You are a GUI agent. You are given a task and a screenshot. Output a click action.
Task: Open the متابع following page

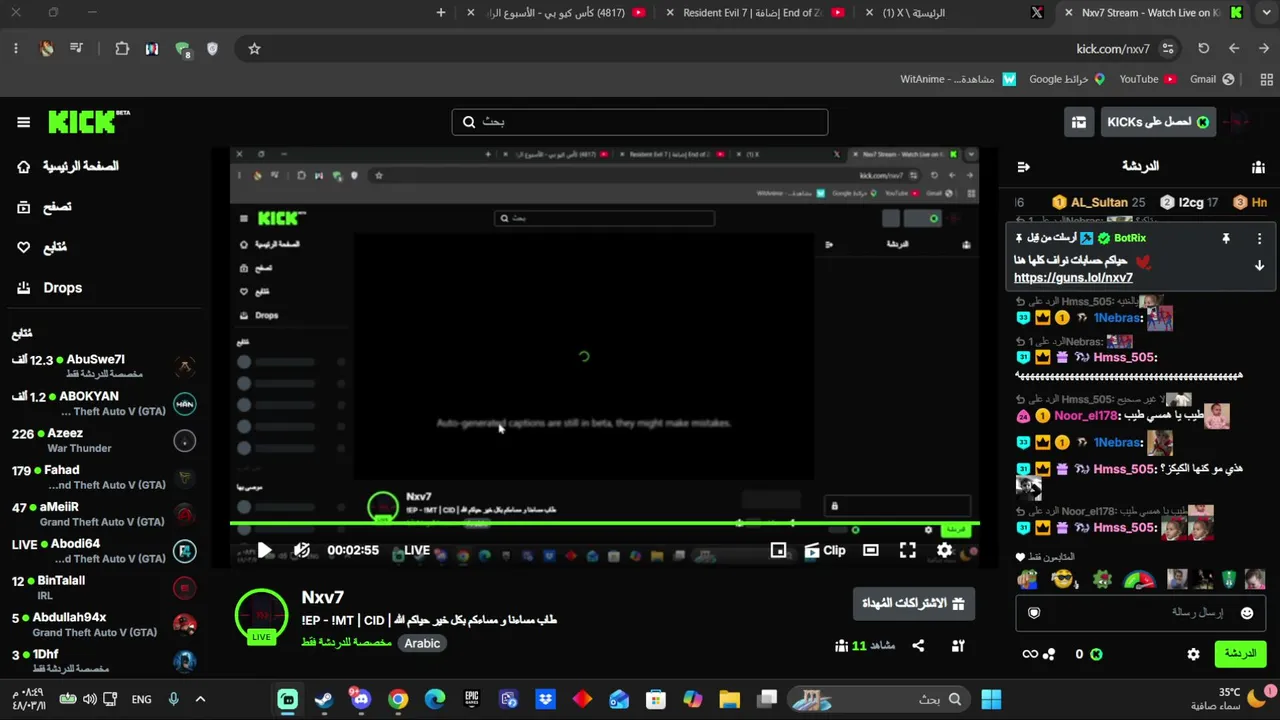point(55,247)
